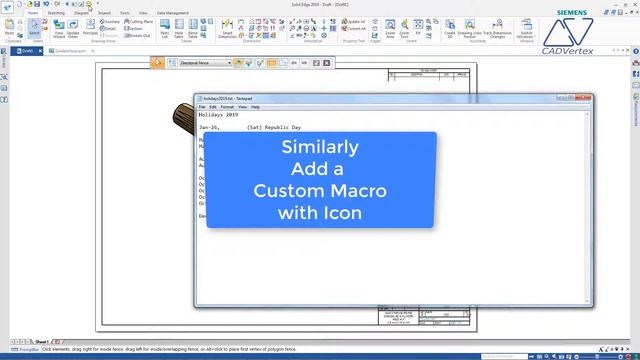Image resolution: width=640 pixels, height=360 pixels.
Task: Open the Directional Fence dropdown
Action: 205,63
